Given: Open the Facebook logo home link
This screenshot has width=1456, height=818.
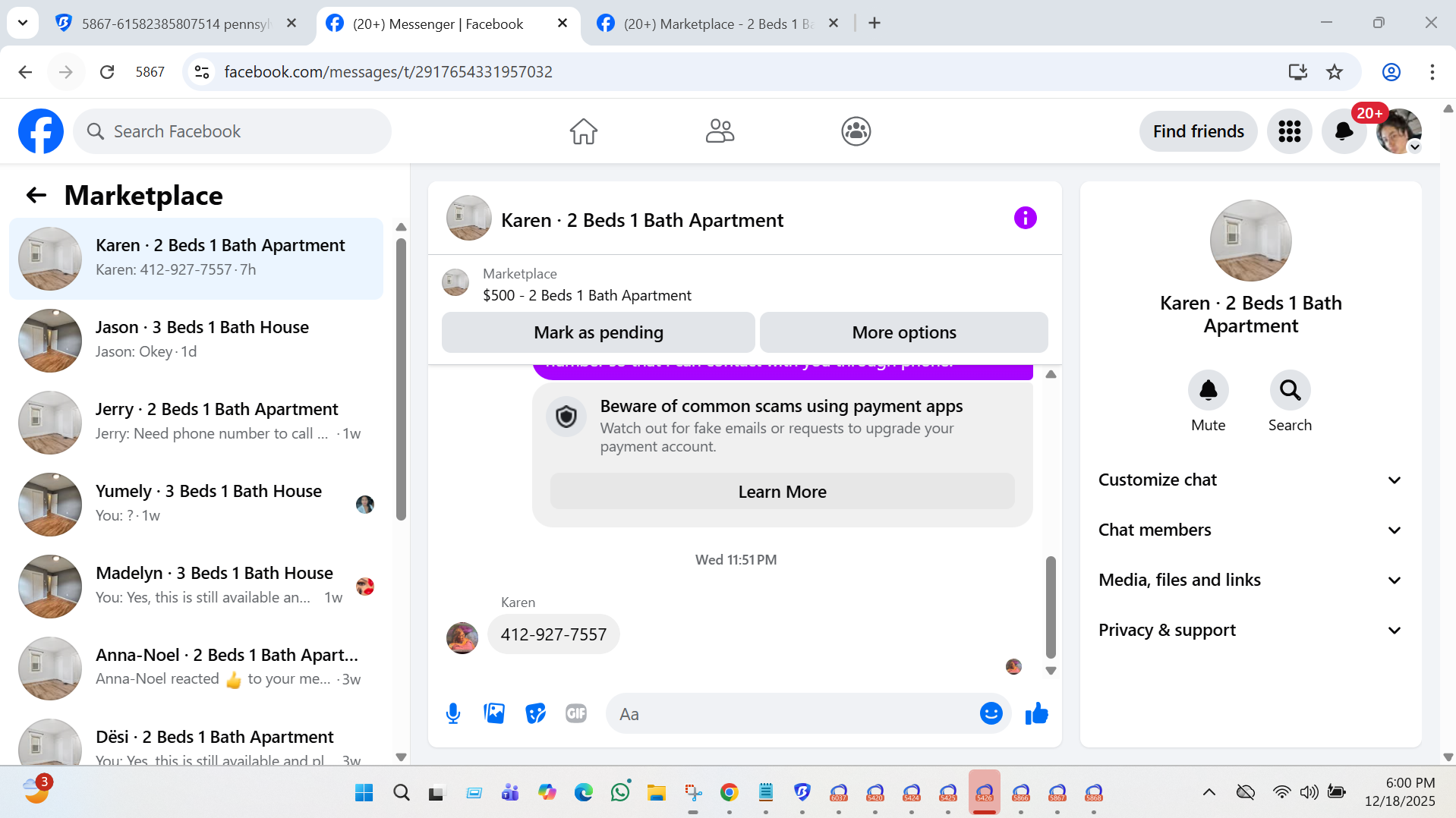Looking at the screenshot, I should coord(41,131).
